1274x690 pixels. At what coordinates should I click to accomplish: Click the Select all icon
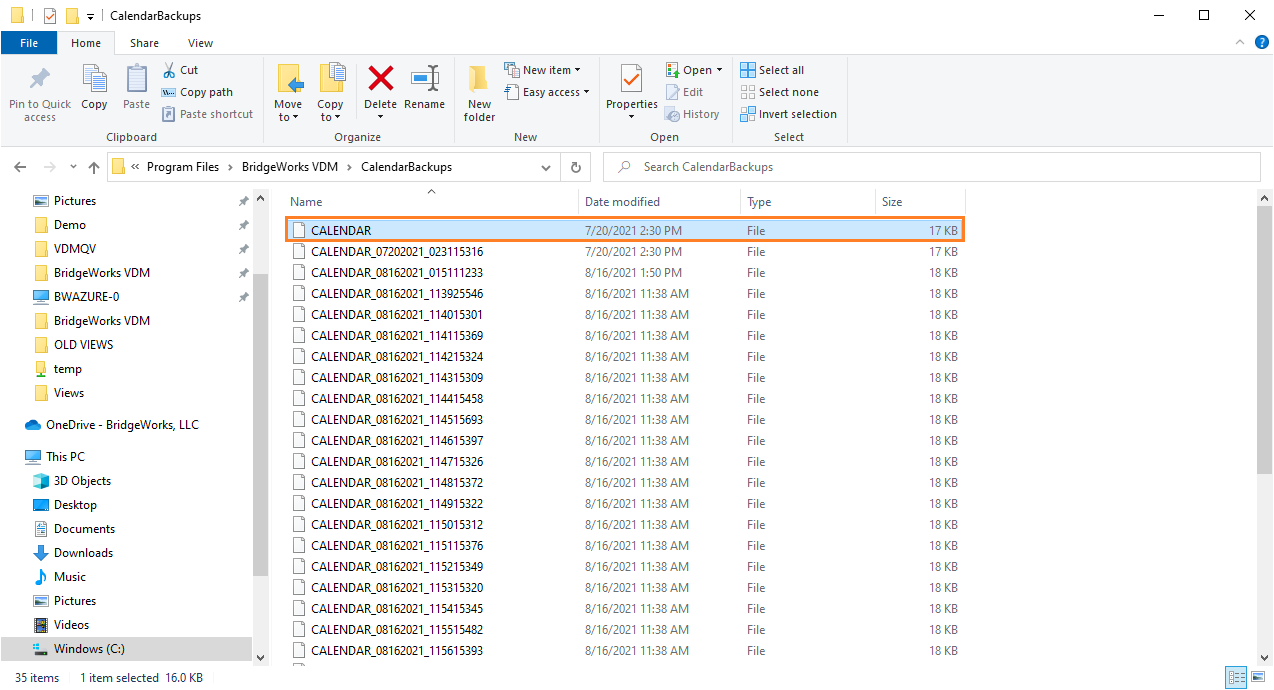coord(748,70)
